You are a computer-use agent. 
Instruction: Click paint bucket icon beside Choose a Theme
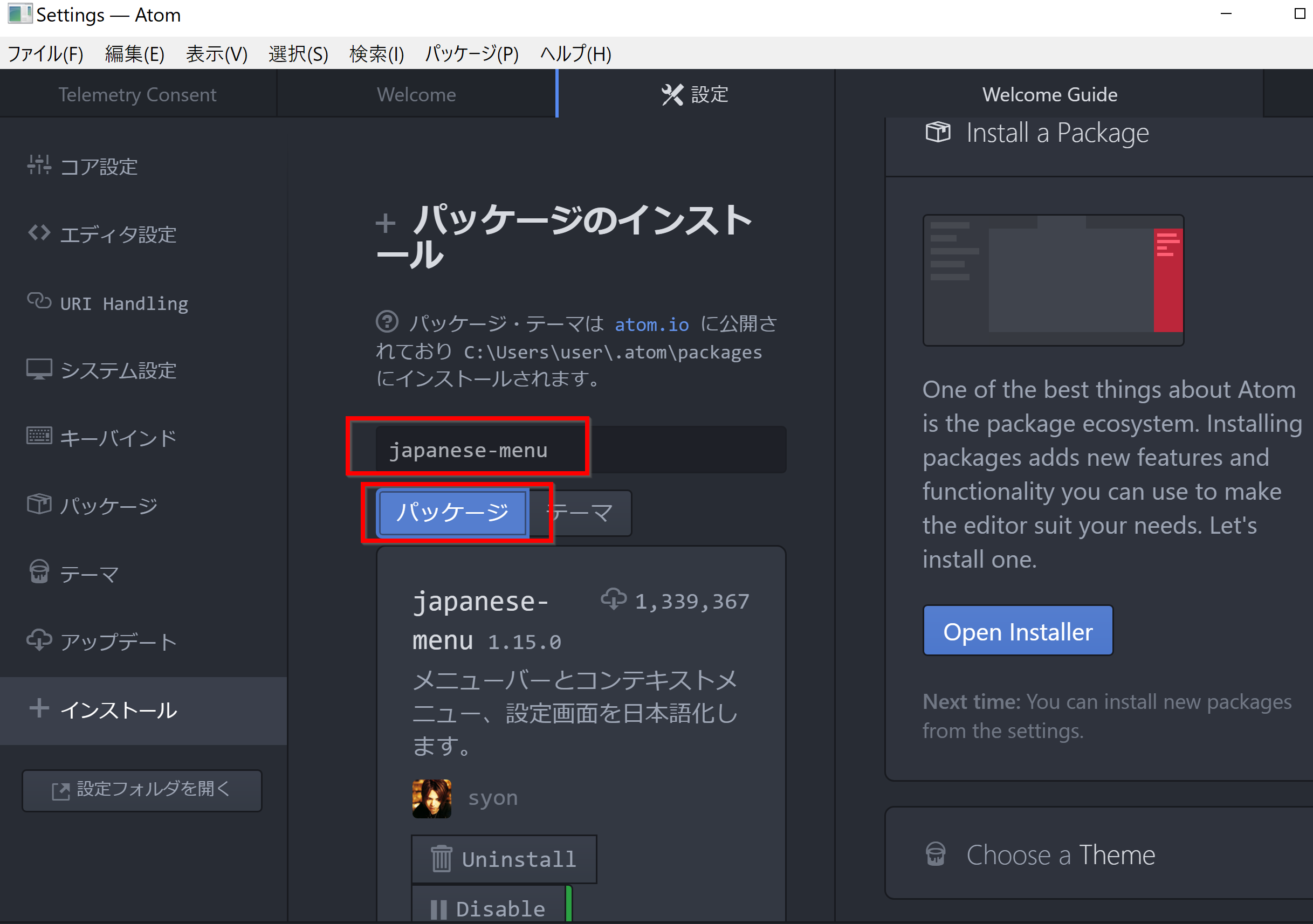936,854
